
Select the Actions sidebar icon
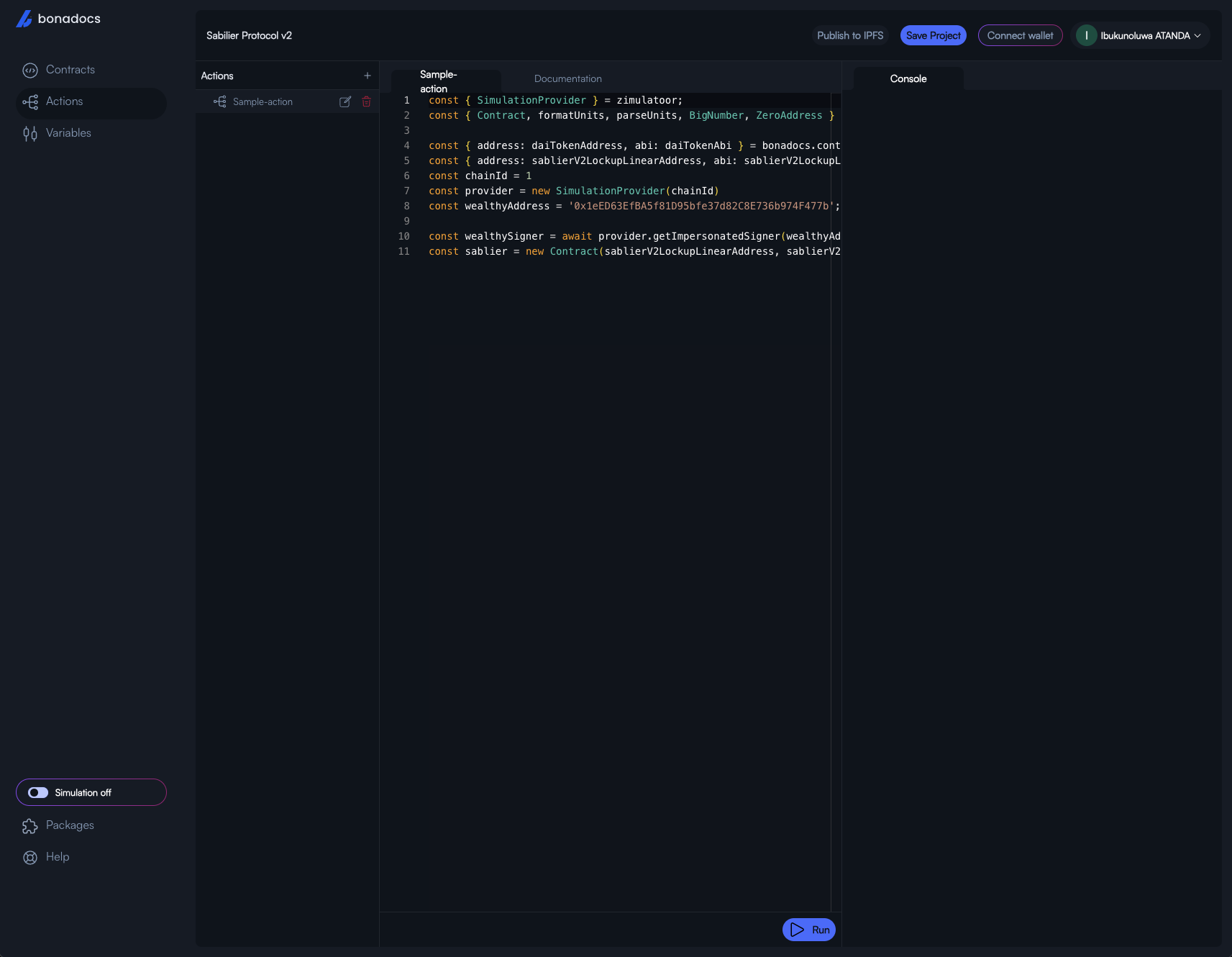pyautogui.click(x=30, y=102)
